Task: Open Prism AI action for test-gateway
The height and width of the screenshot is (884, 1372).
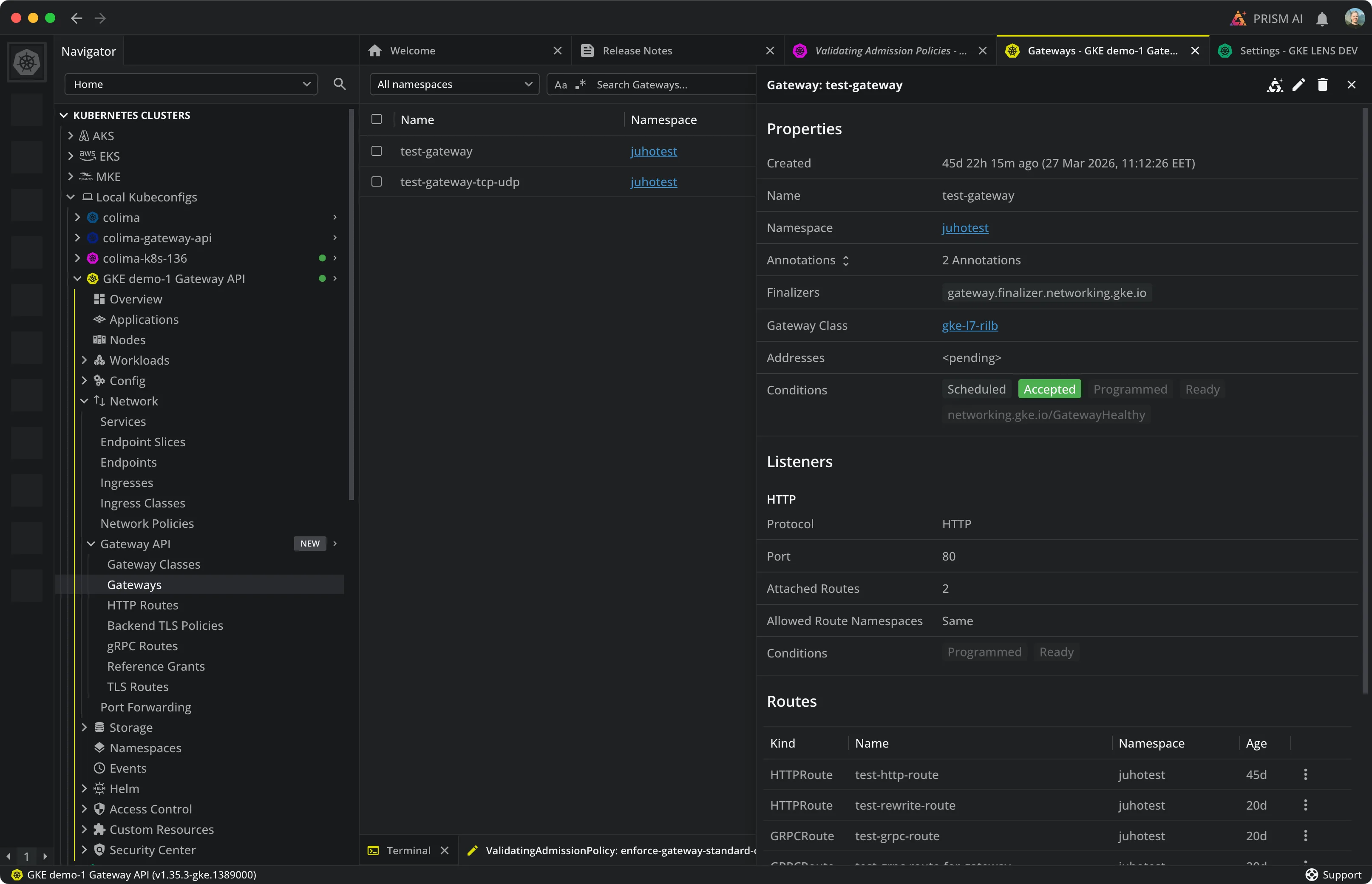Action: (1275, 85)
